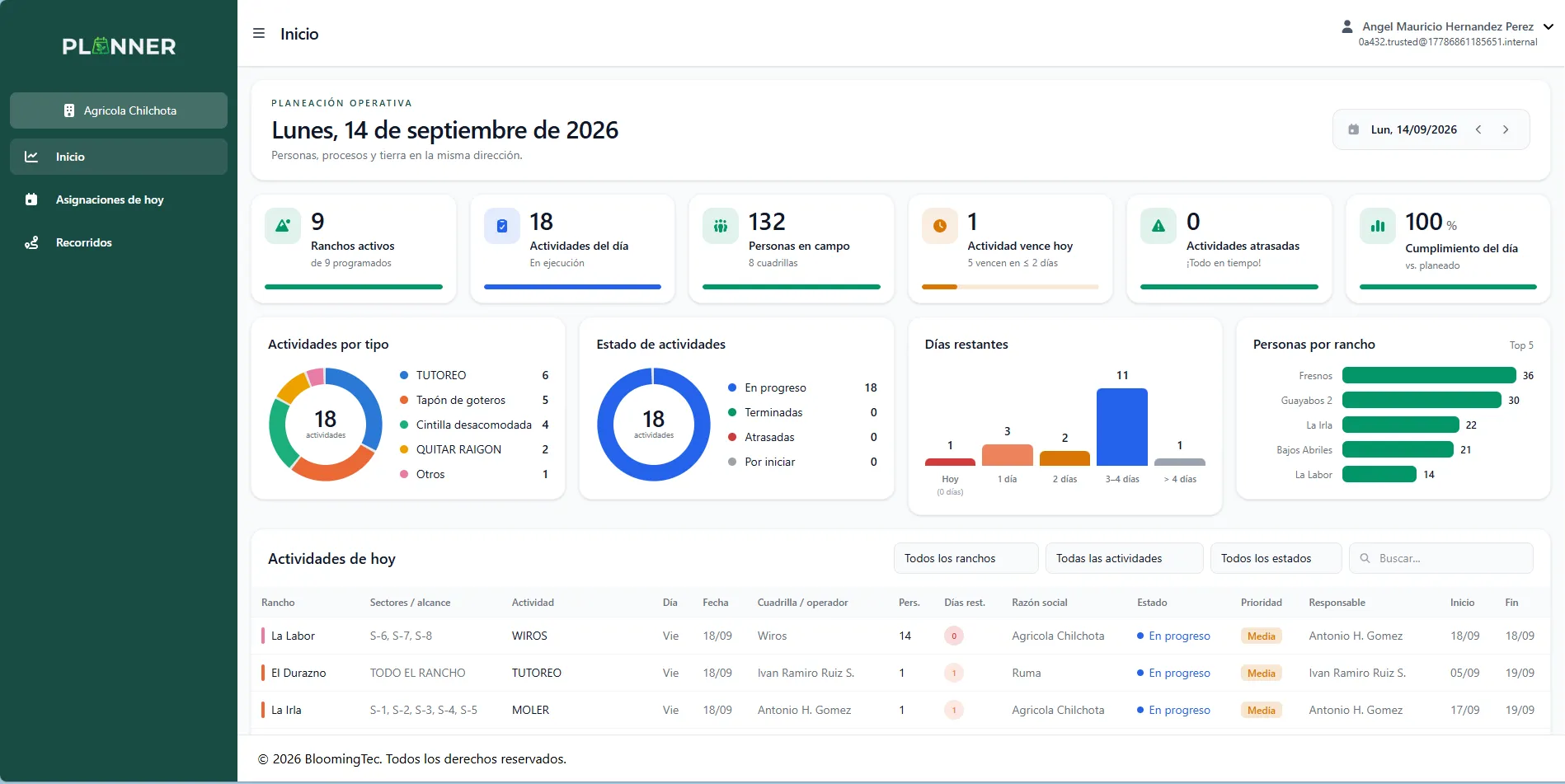Open the Lun, 14/09/2026 date picker

[1413, 129]
